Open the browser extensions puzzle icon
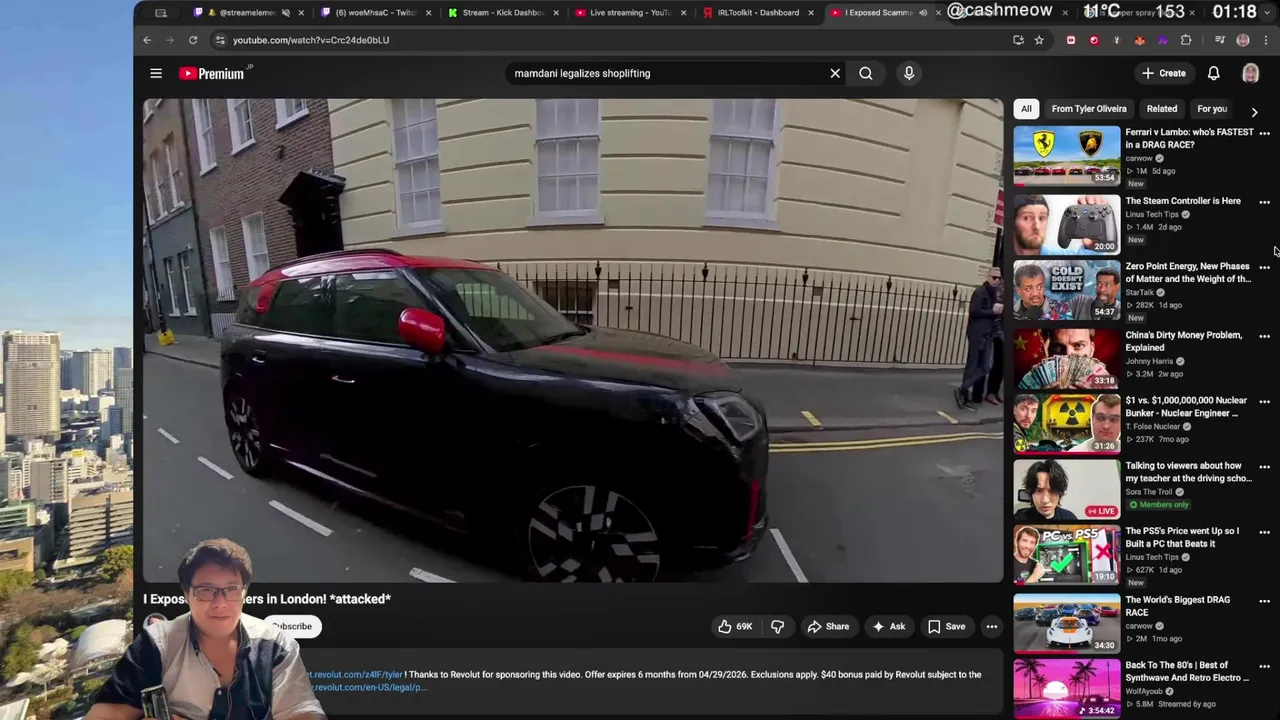The width and height of the screenshot is (1280, 720). [1186, 40]
